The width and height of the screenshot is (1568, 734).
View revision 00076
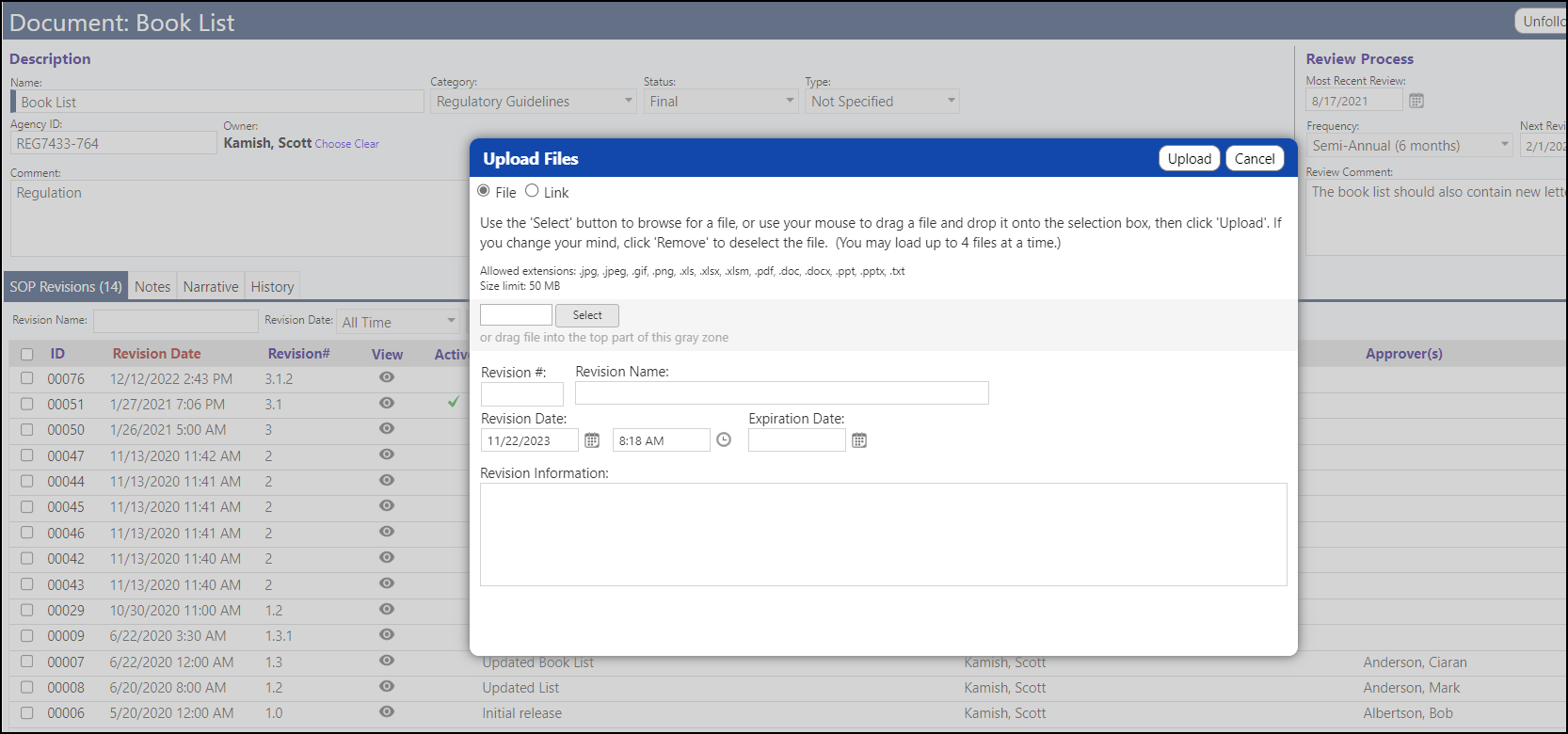tap(386, 377)
